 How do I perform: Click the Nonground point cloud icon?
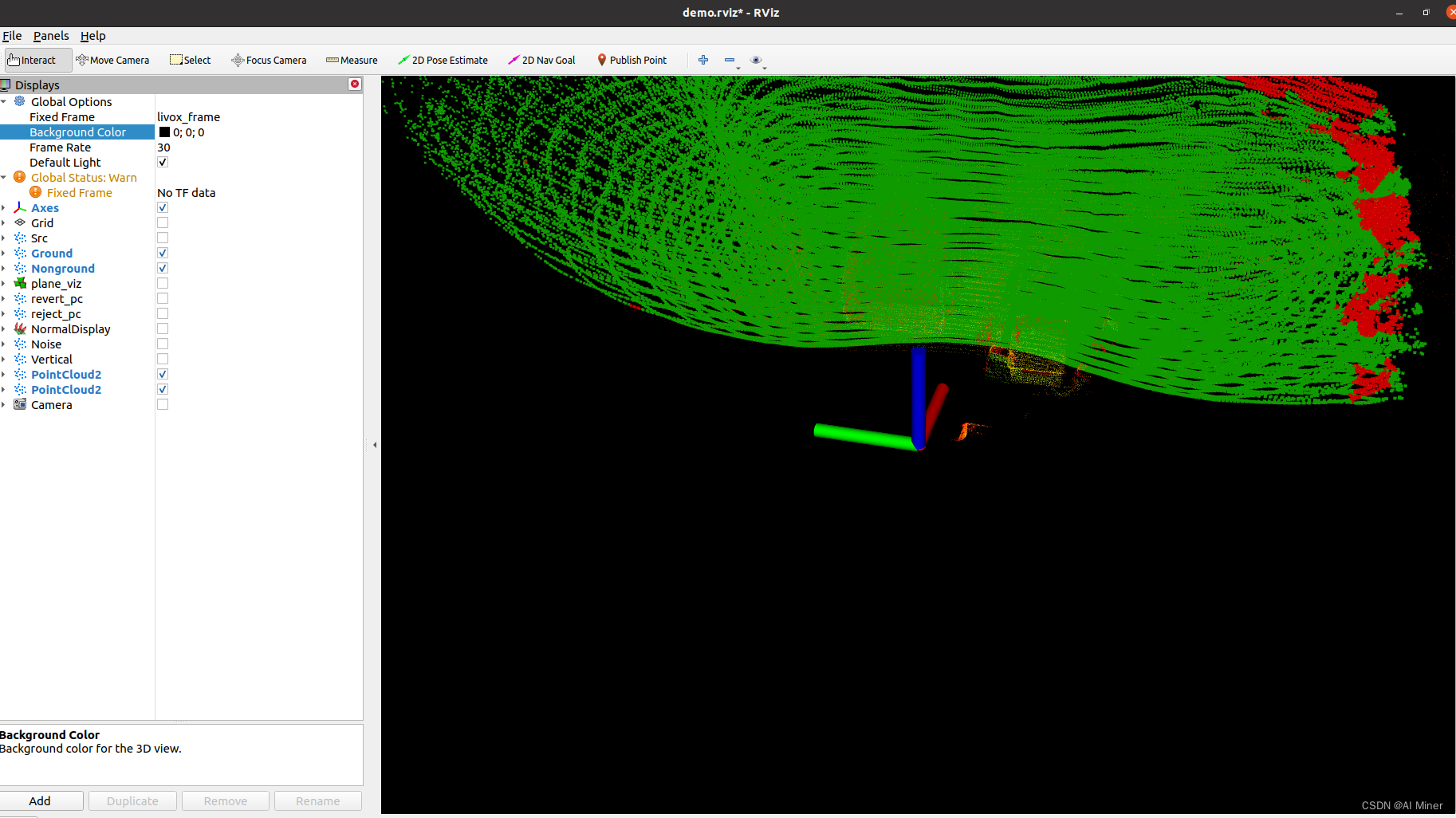20,268
